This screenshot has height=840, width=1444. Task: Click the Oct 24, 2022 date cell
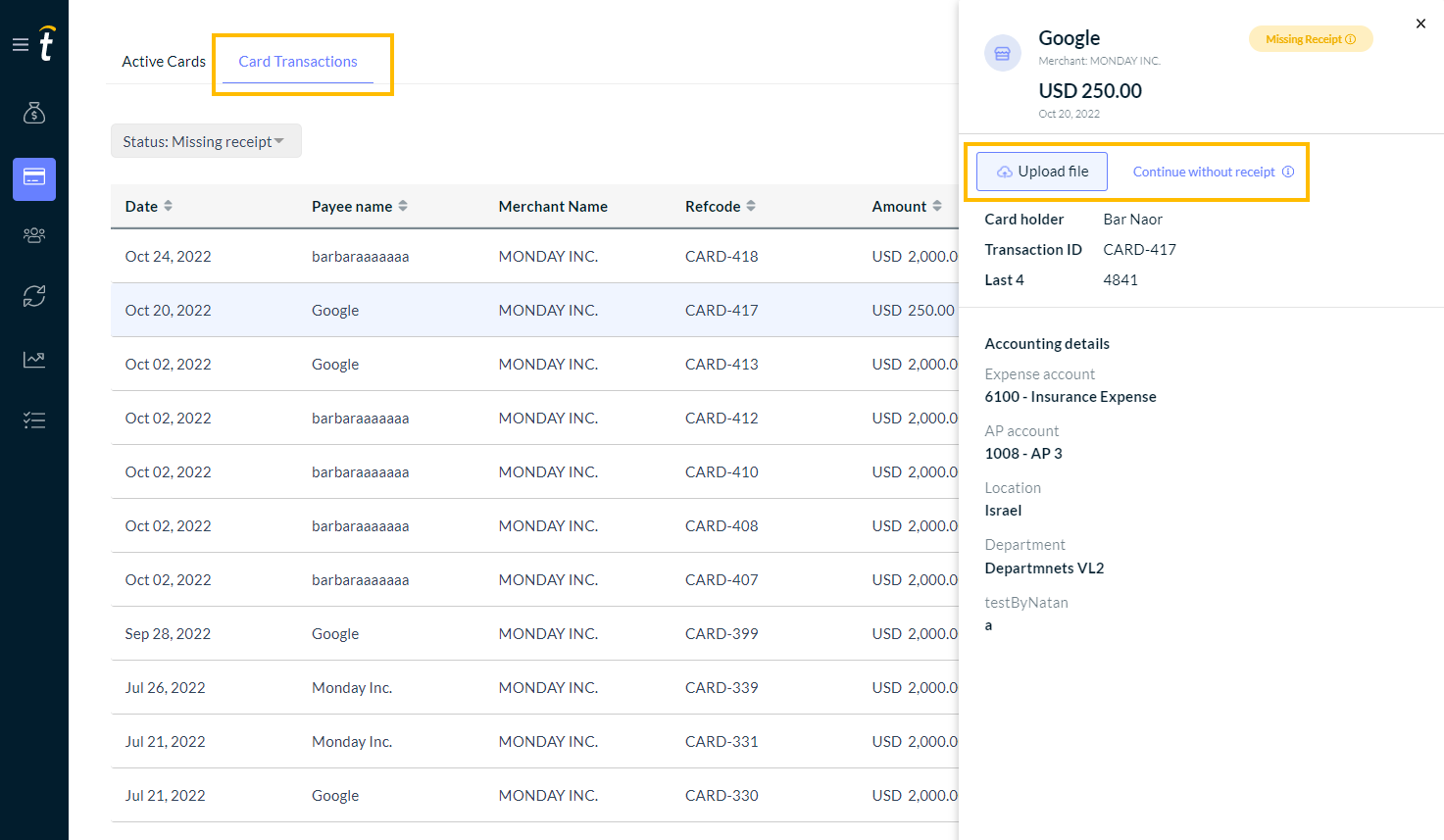pyautogui.click(x=168, y=256)
